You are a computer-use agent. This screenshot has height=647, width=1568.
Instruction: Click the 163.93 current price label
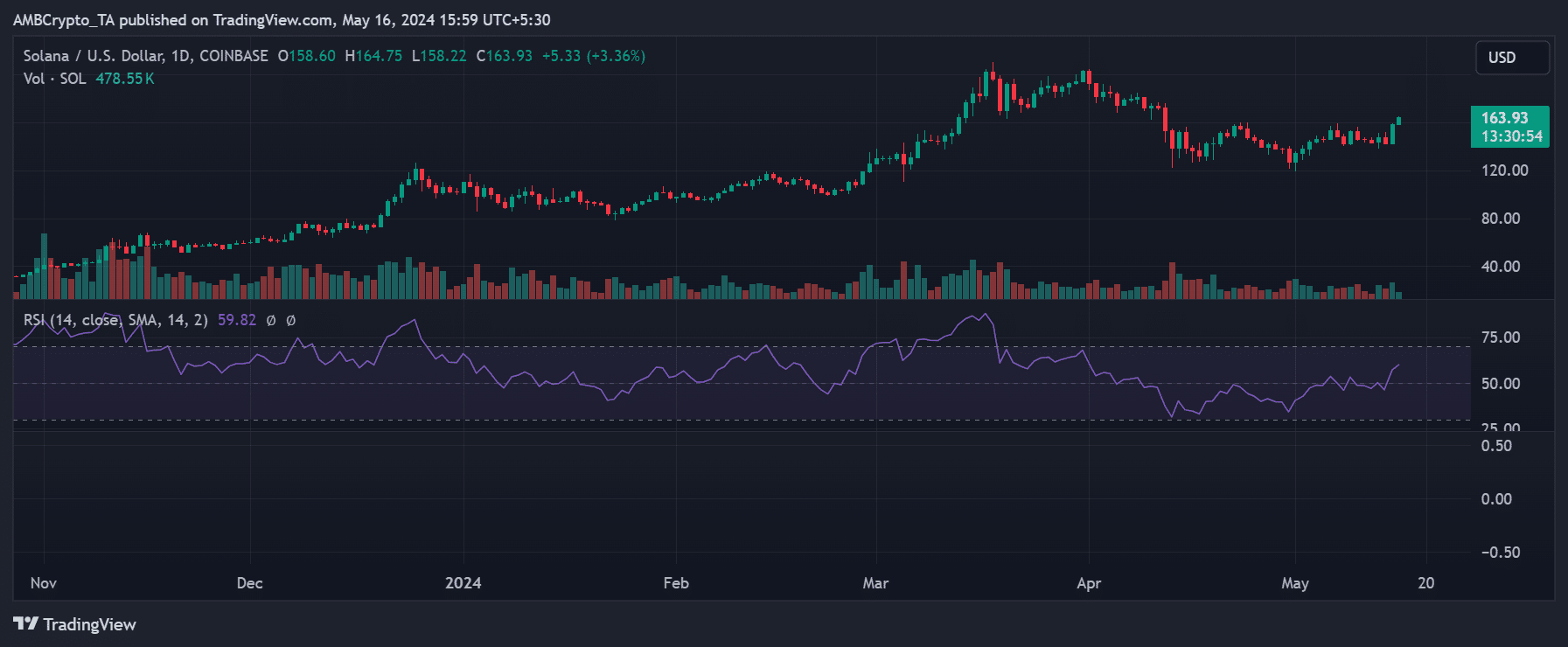pyautogui.click(x=1505, y=118)
